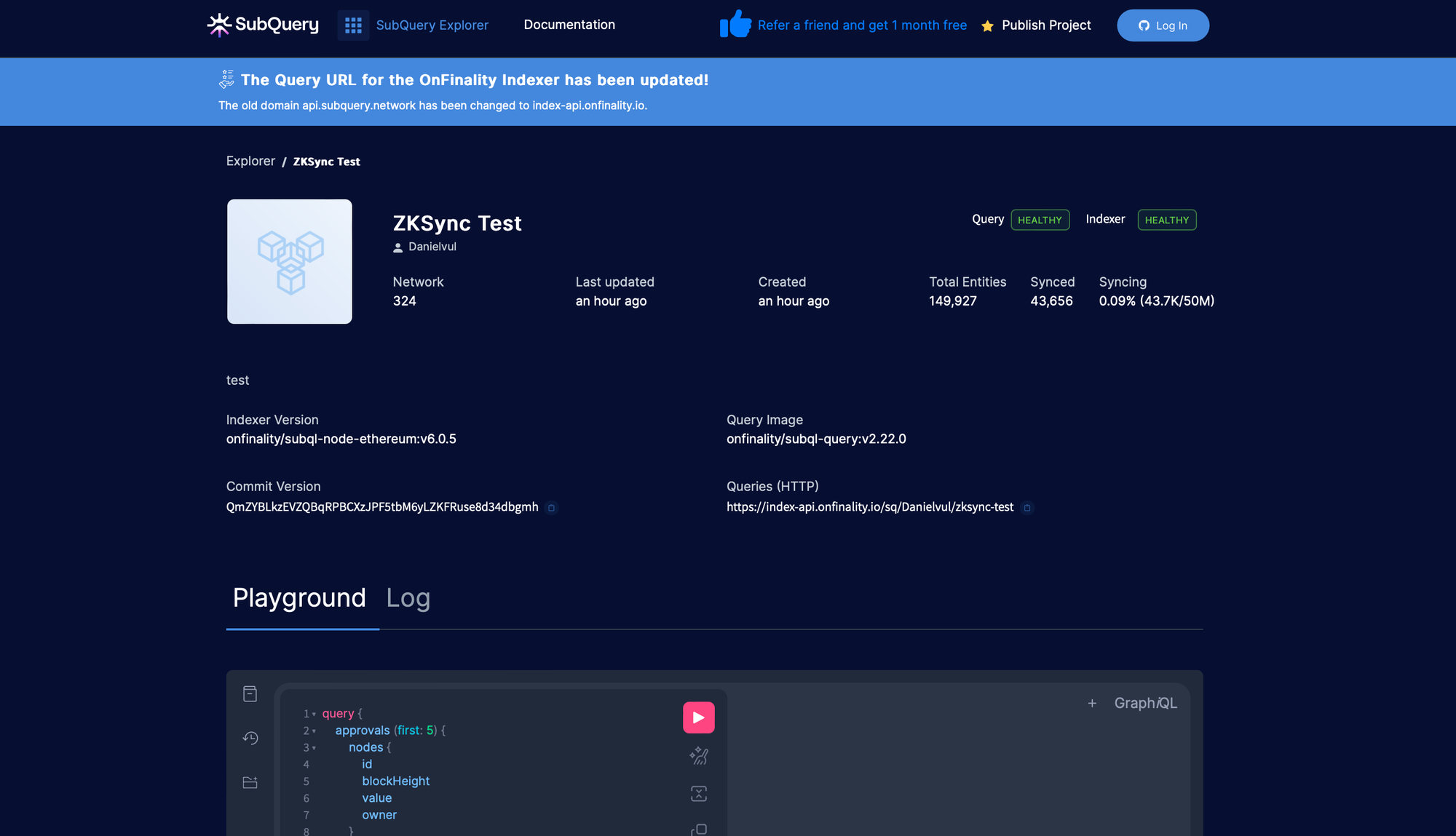Fold the 'approvals' block on line 2
The width and height of the screenshot is (1456, 836).
pyautogui.click(x=314, y=731)
